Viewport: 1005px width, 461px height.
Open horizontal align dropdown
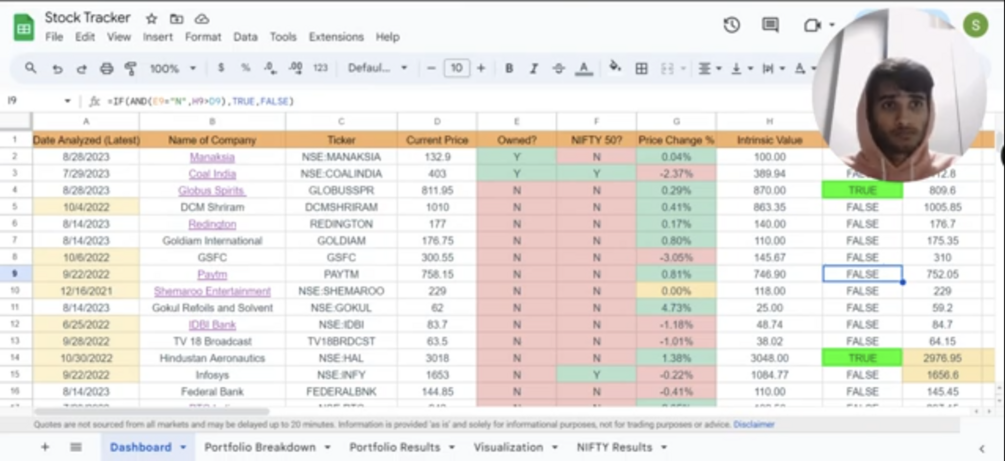tap(710, 68)
